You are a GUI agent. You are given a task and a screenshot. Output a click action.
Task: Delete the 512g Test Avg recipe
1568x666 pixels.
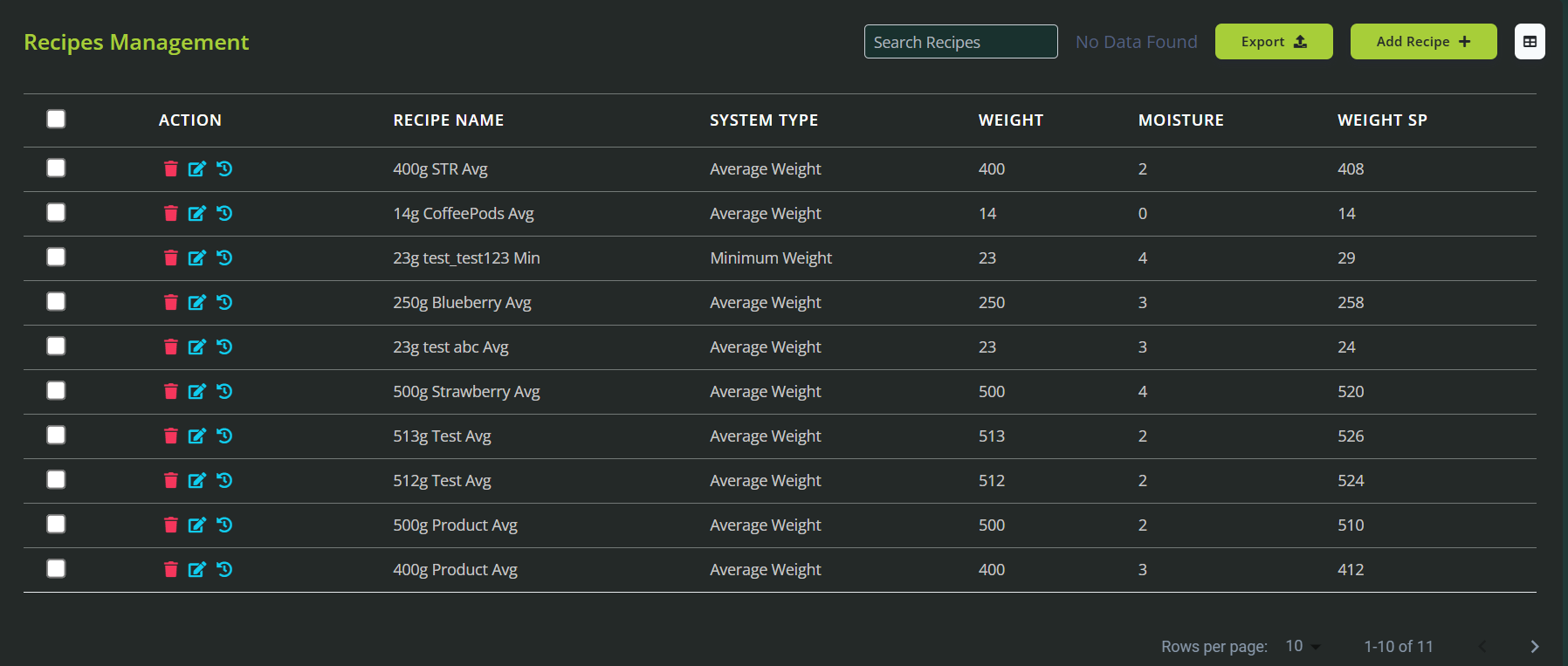[x=170, y=480]
